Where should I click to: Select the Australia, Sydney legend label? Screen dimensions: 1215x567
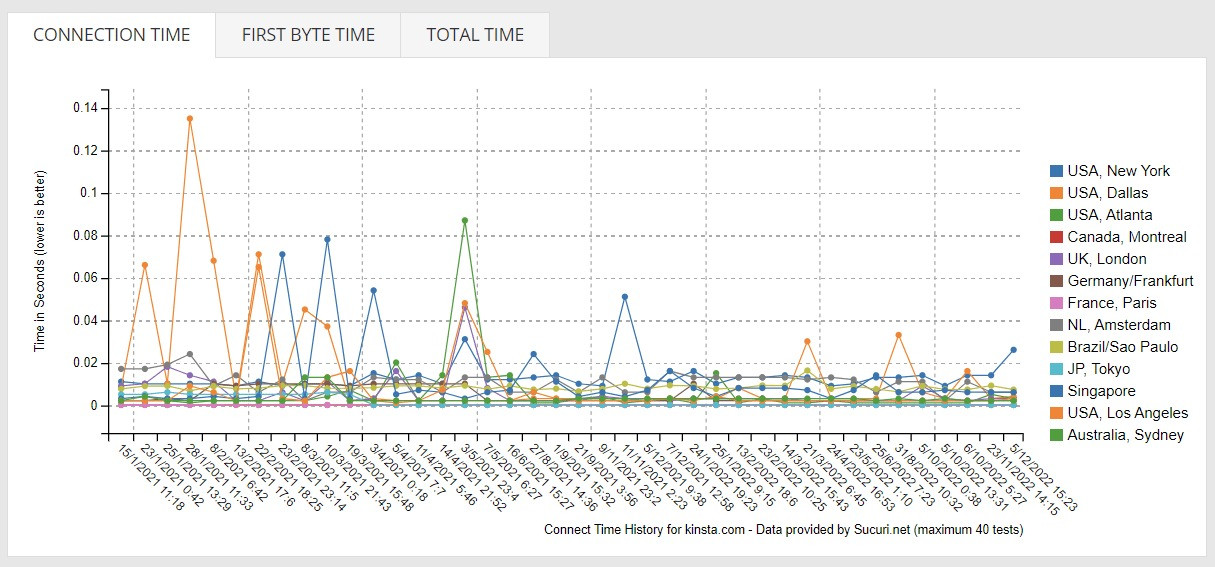[x=1126, y=435]
